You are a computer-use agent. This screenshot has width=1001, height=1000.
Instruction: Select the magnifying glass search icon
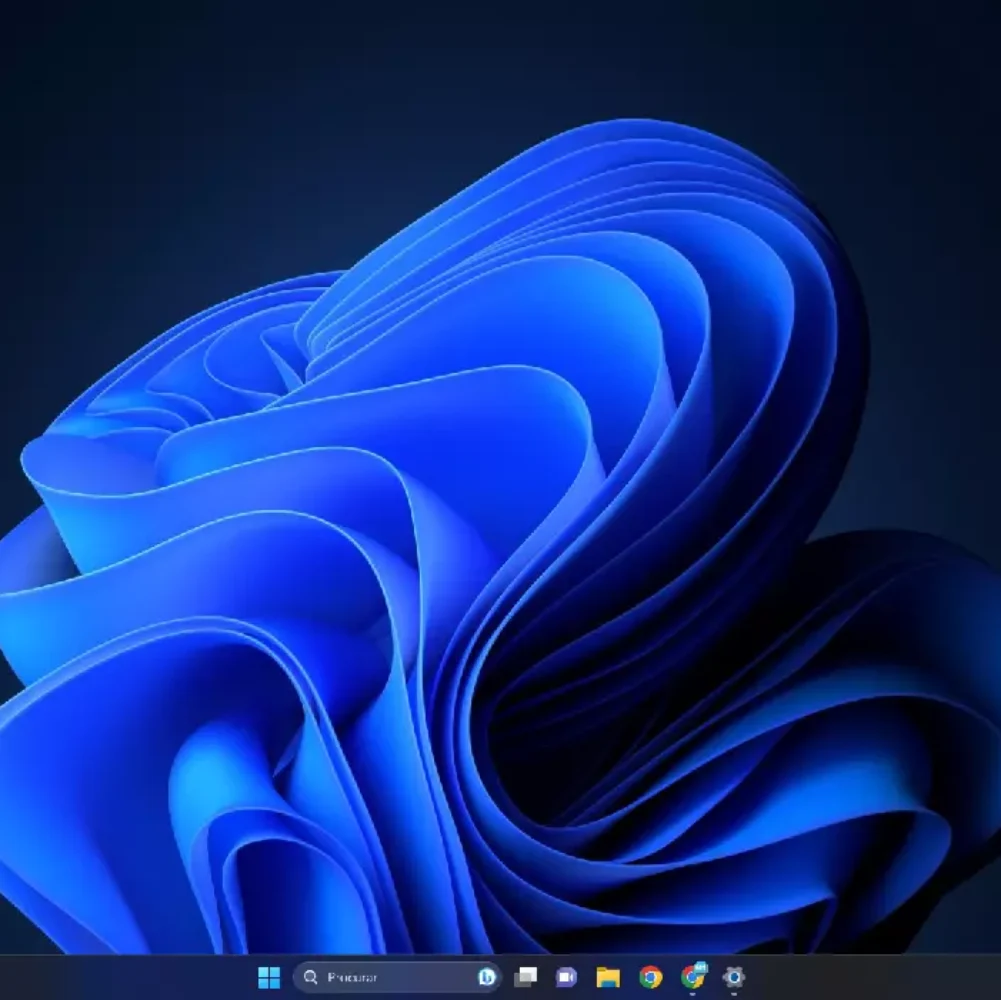[310, 977]
